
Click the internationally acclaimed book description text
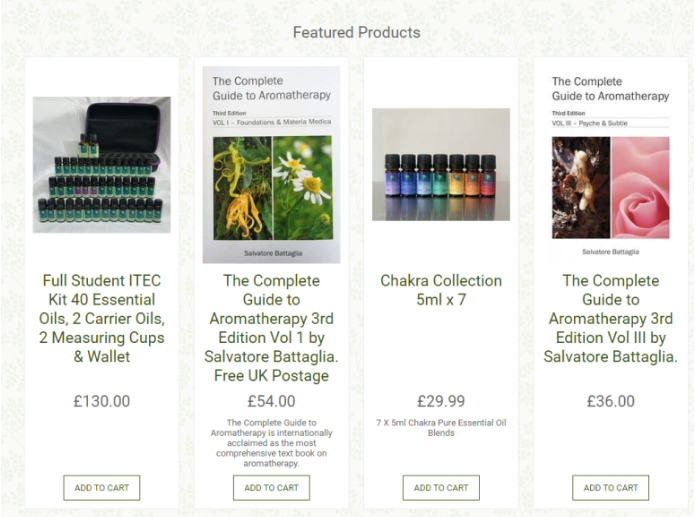[x=271, y=443]
